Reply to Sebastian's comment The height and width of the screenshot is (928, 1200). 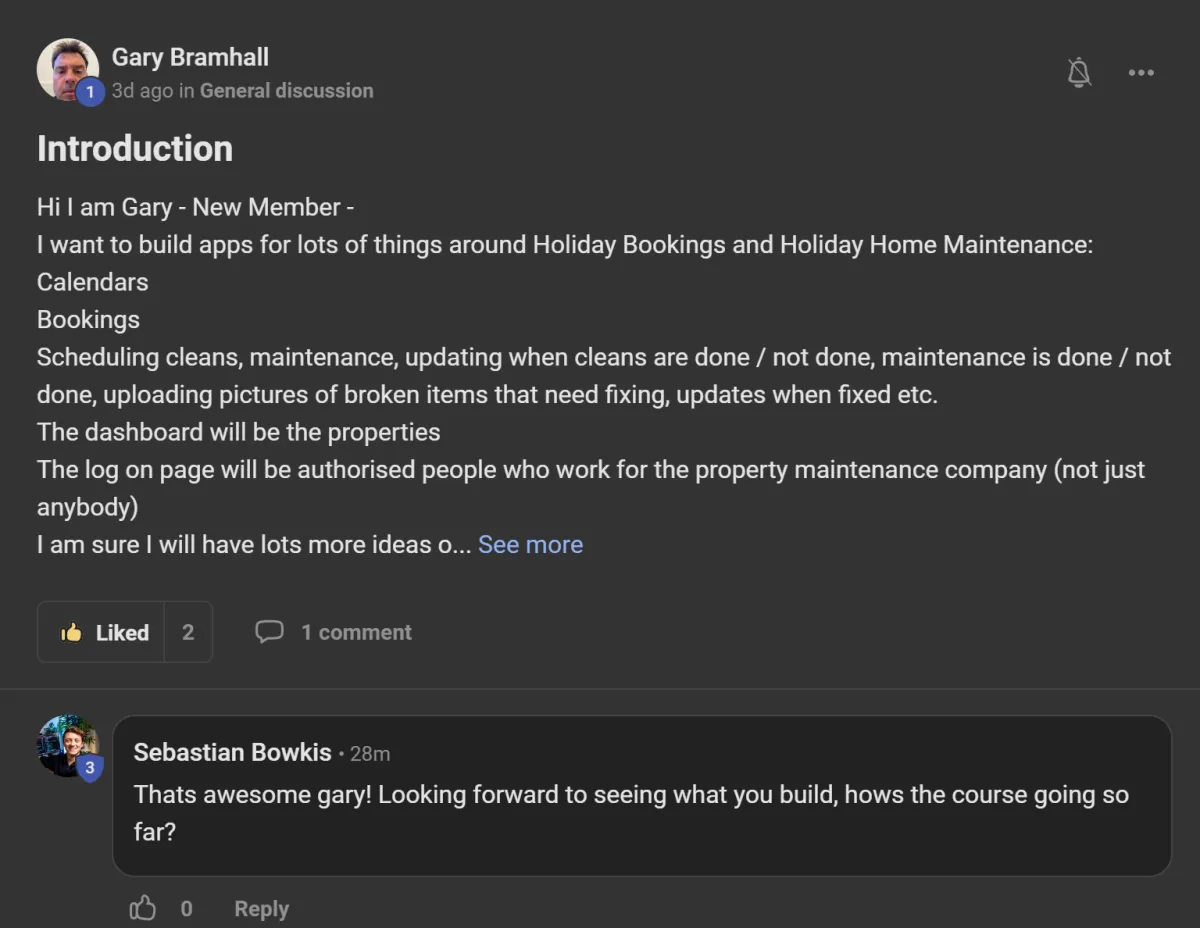pos(261,909)
